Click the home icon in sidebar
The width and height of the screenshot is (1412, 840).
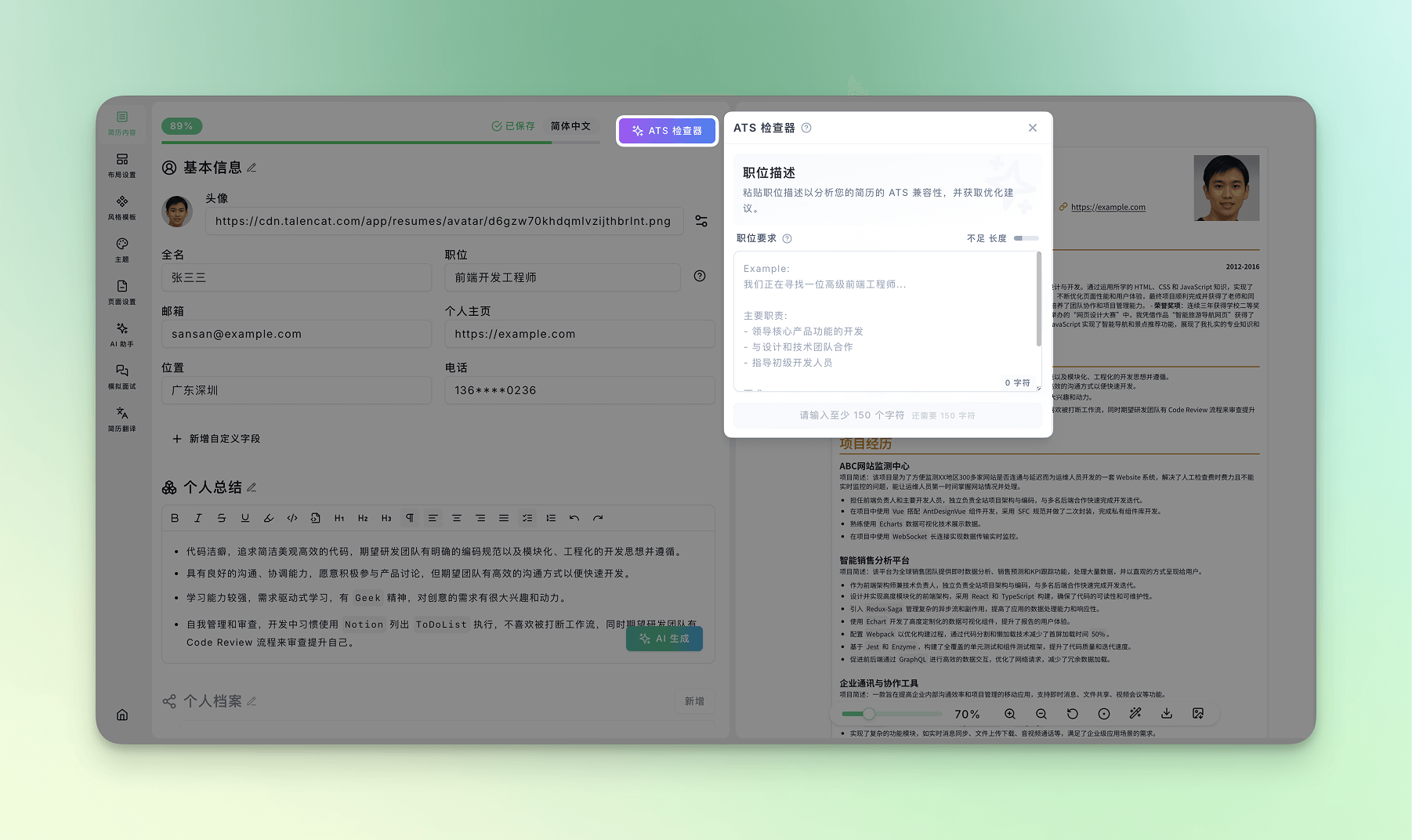click(122, 715)
